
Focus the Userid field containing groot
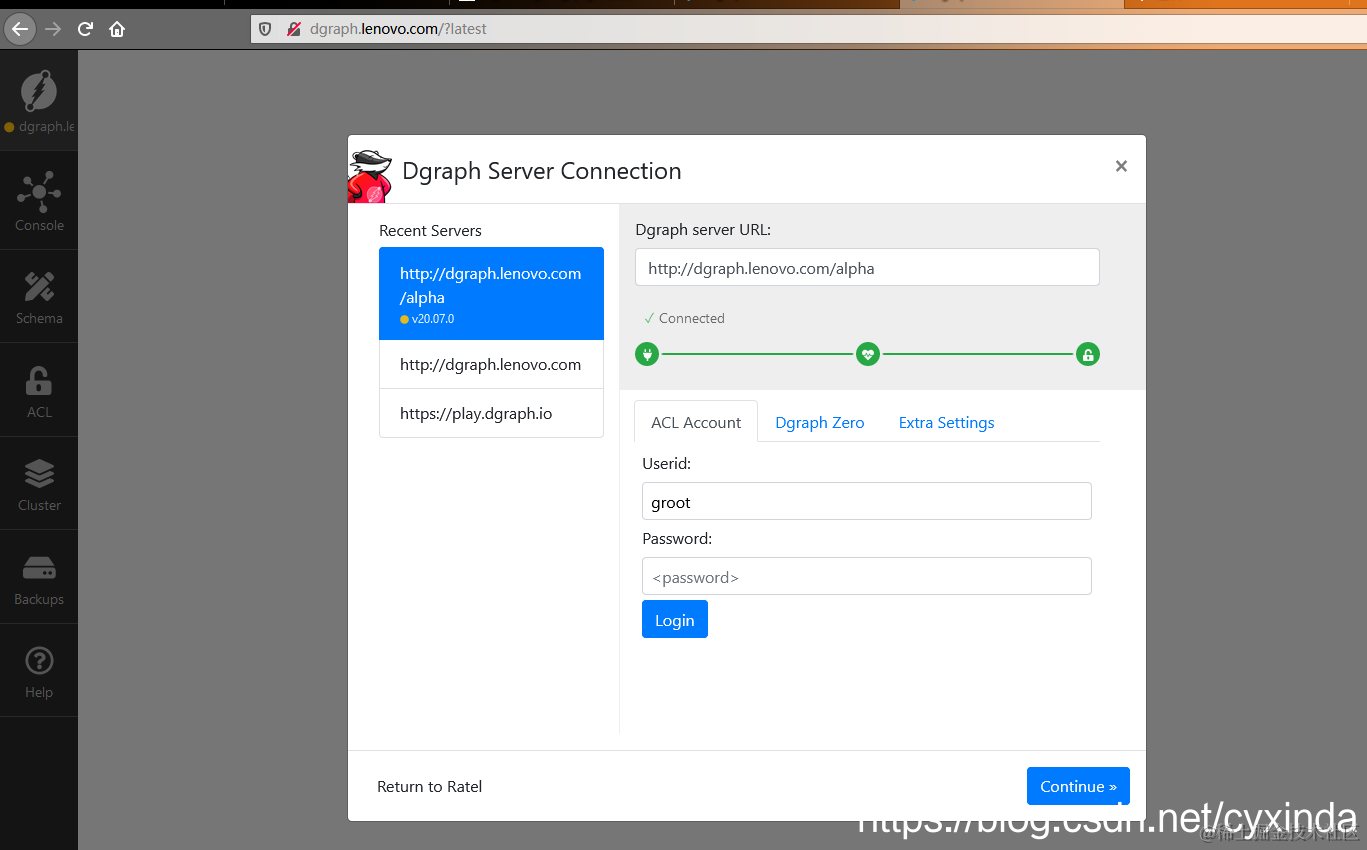pyautogui.click(x=866, y=502)
